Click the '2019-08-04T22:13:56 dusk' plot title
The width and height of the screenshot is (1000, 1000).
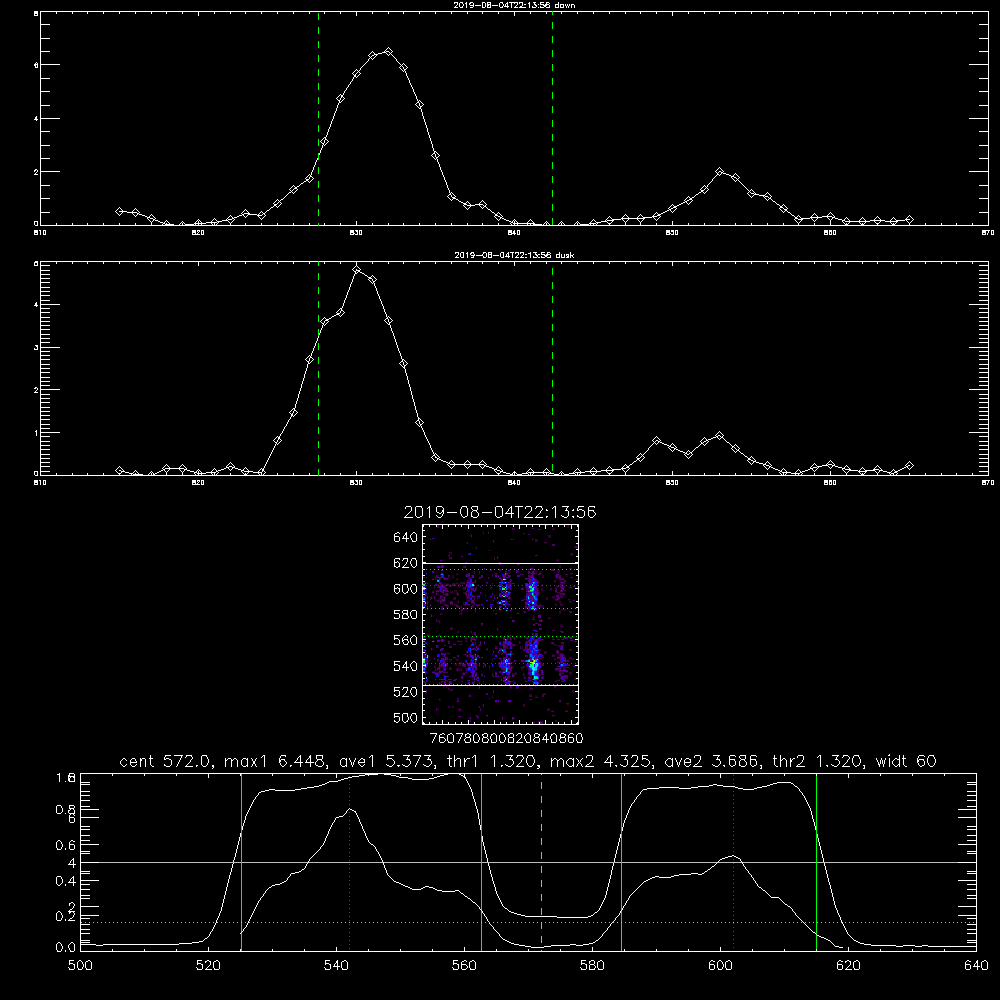pyautogui.click(x=514, y=255)
